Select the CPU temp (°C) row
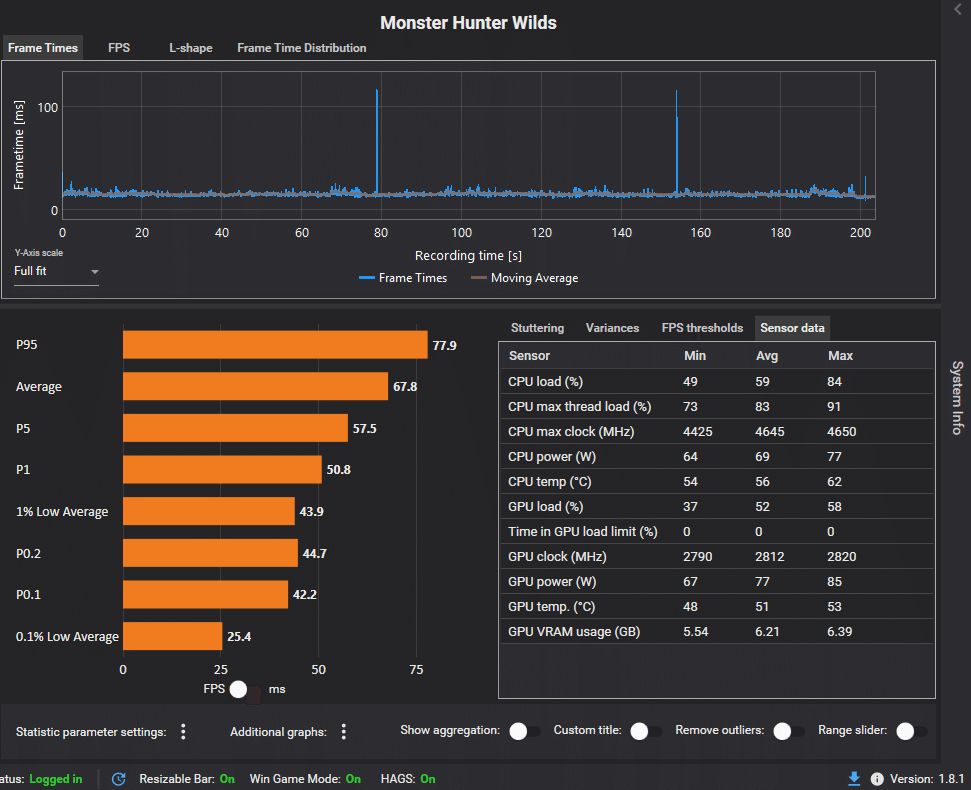 point(716,482)
